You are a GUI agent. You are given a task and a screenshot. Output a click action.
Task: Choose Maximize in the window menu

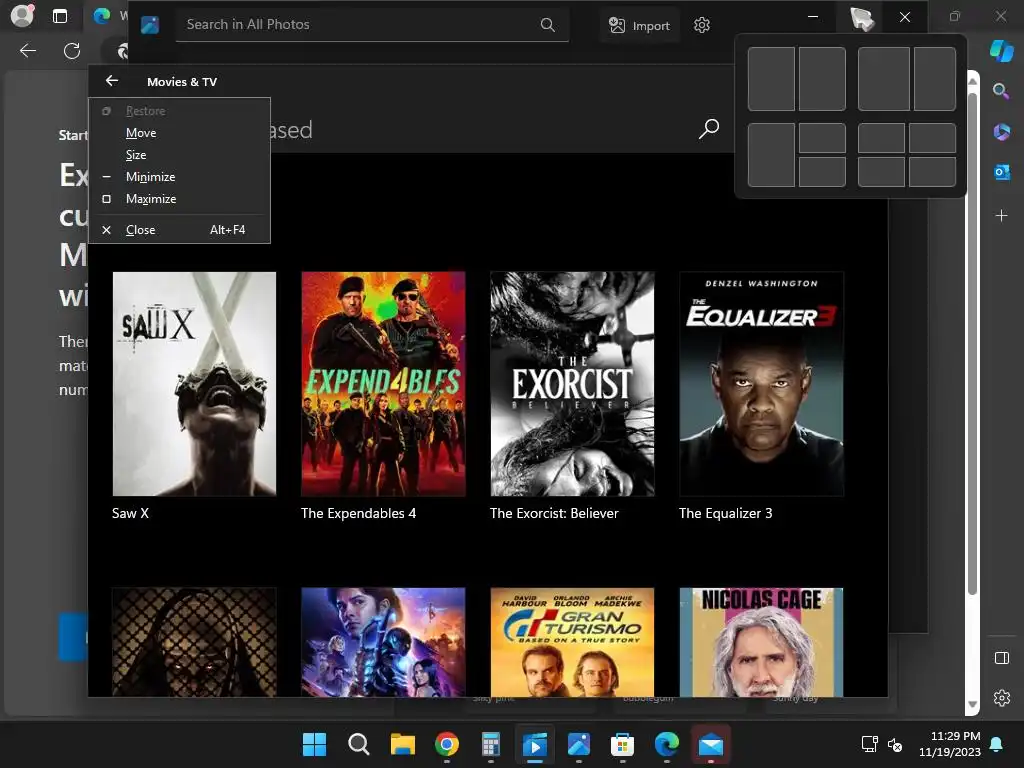(x=180, y=199)
